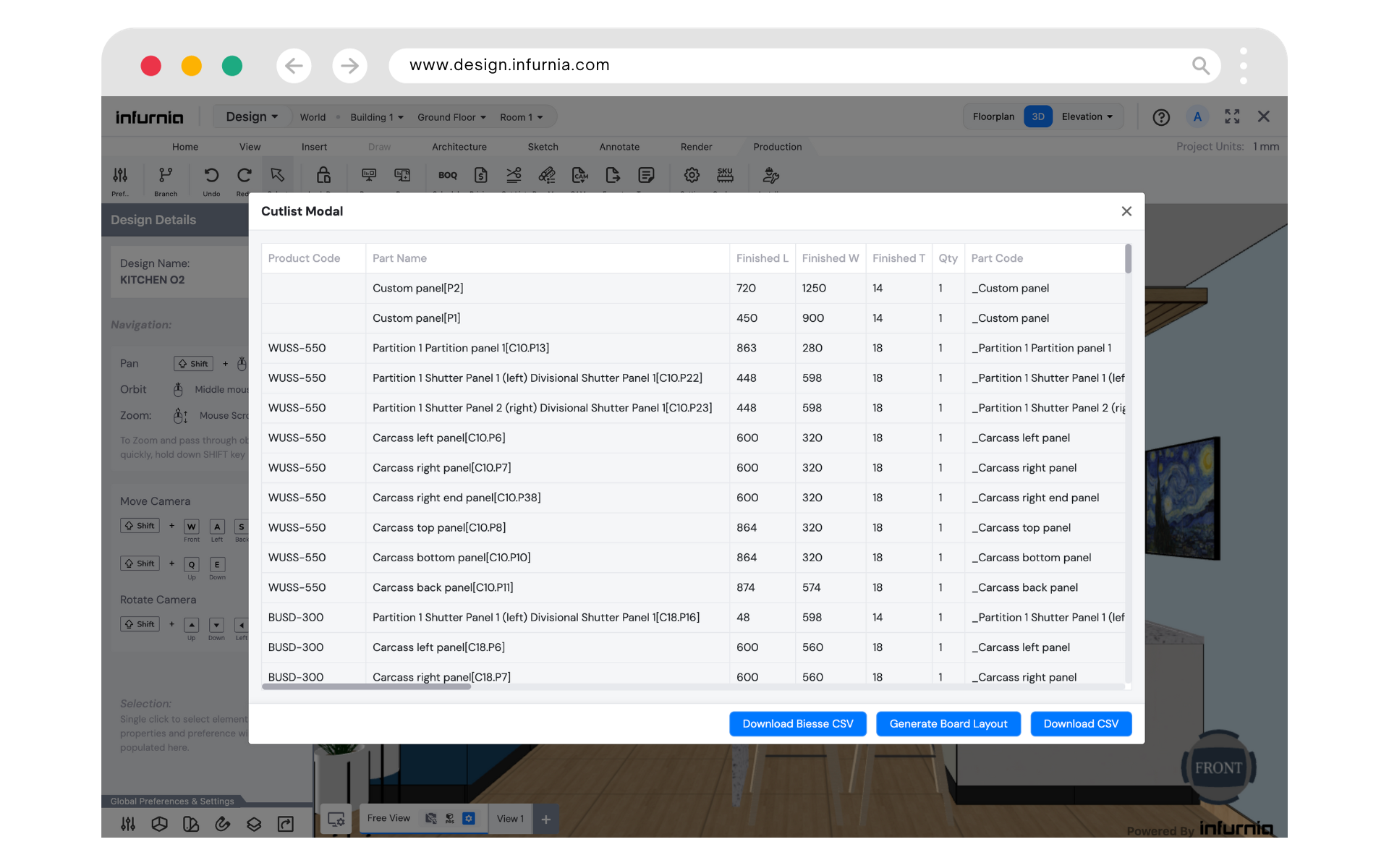Screen dimensions: 1389x868
Task: Expand the Elevation dropdown
Action: coord(1087,116)
